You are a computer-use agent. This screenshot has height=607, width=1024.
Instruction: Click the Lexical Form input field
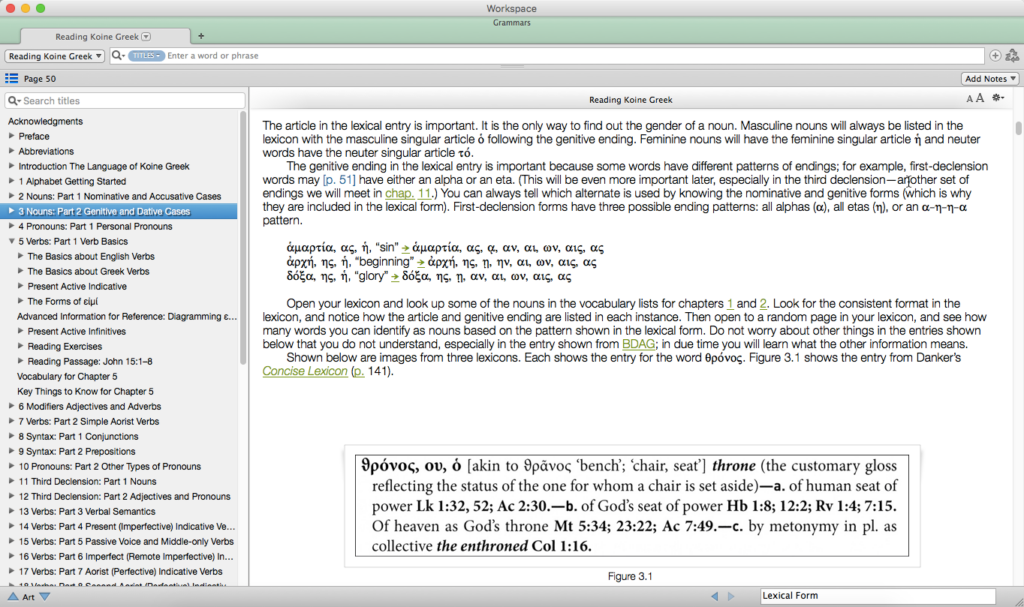pos(878,595)
